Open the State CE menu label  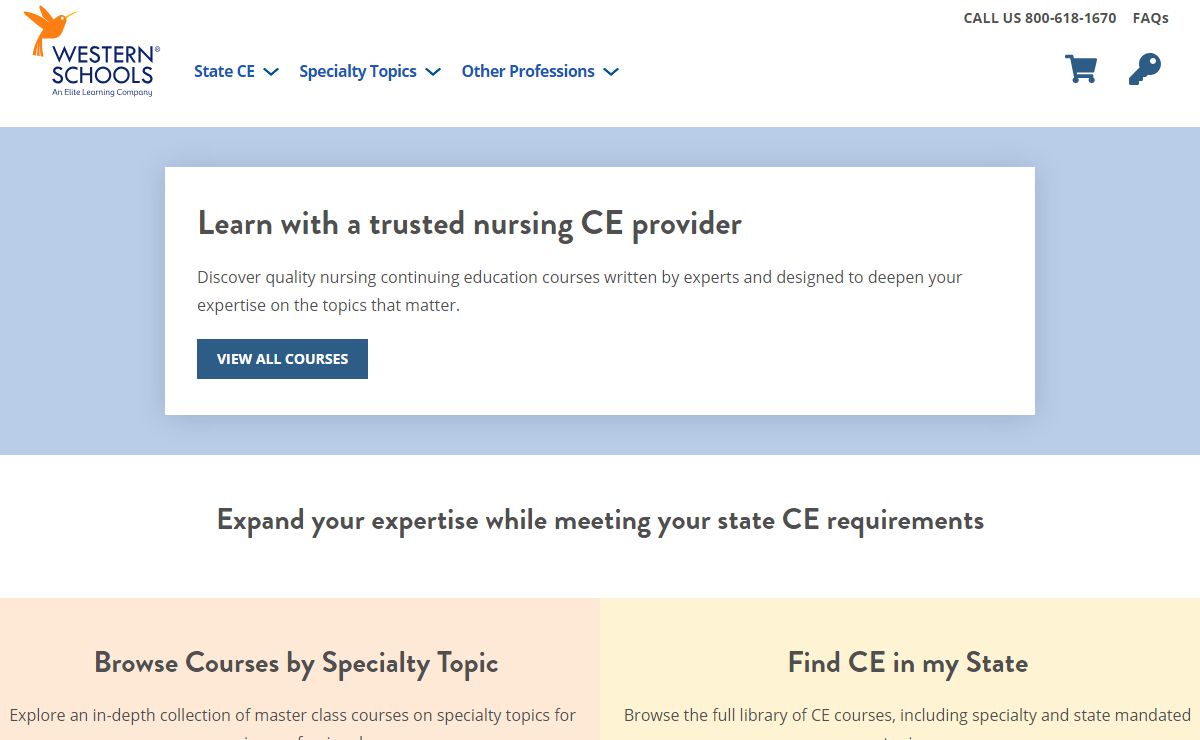pos(224,72)
